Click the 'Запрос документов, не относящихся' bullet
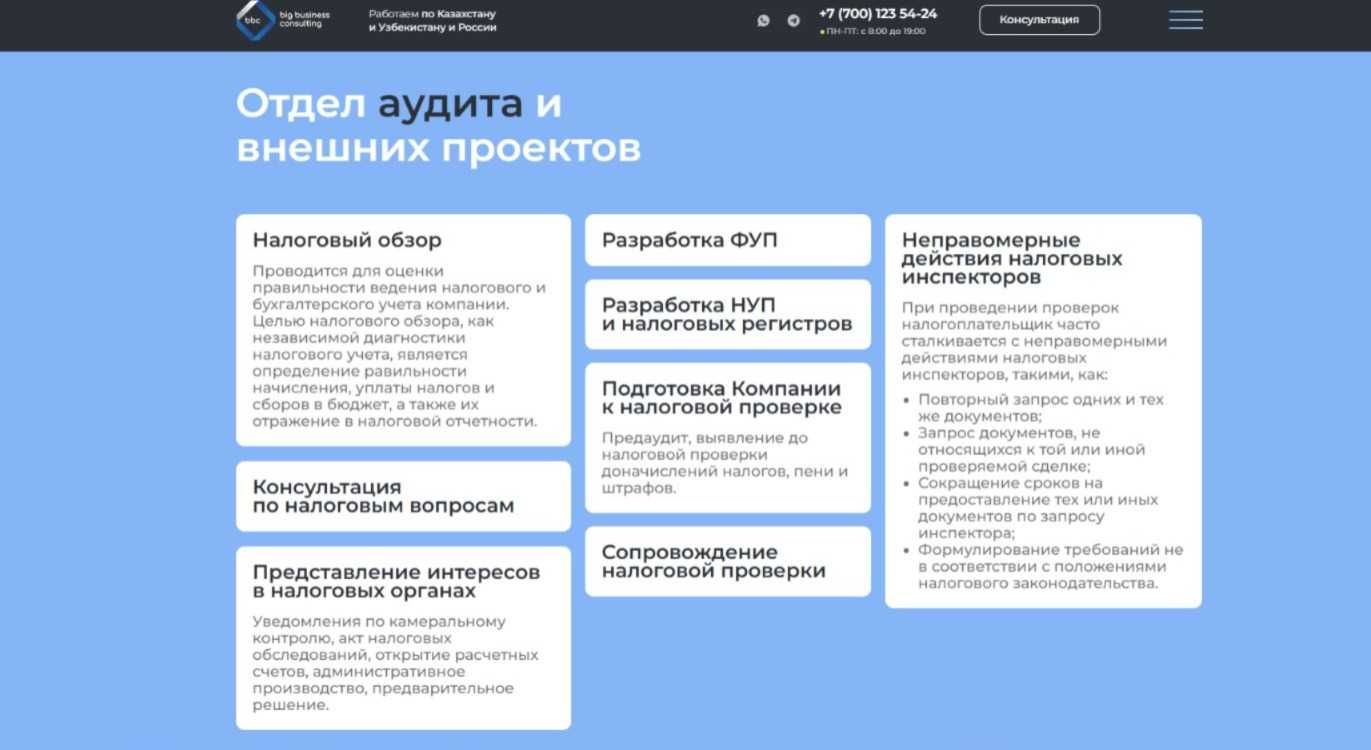 click(x=1031, y=449)
